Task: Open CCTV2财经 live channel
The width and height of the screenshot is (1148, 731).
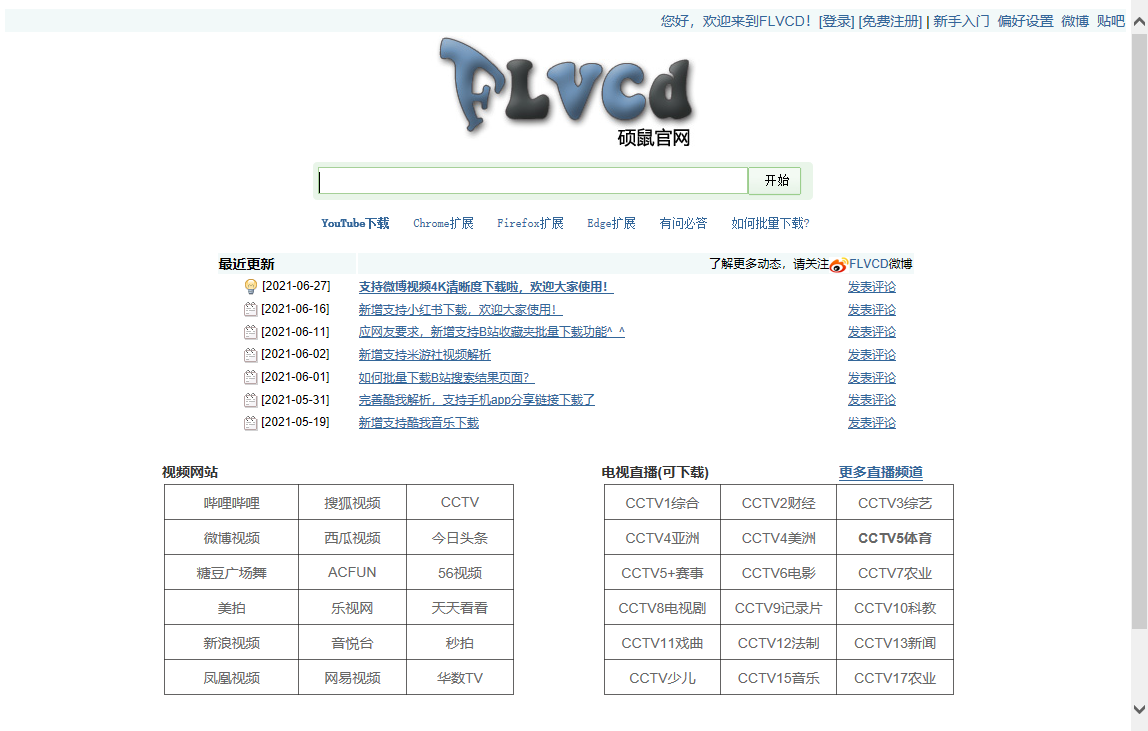Action: [778, 502]
